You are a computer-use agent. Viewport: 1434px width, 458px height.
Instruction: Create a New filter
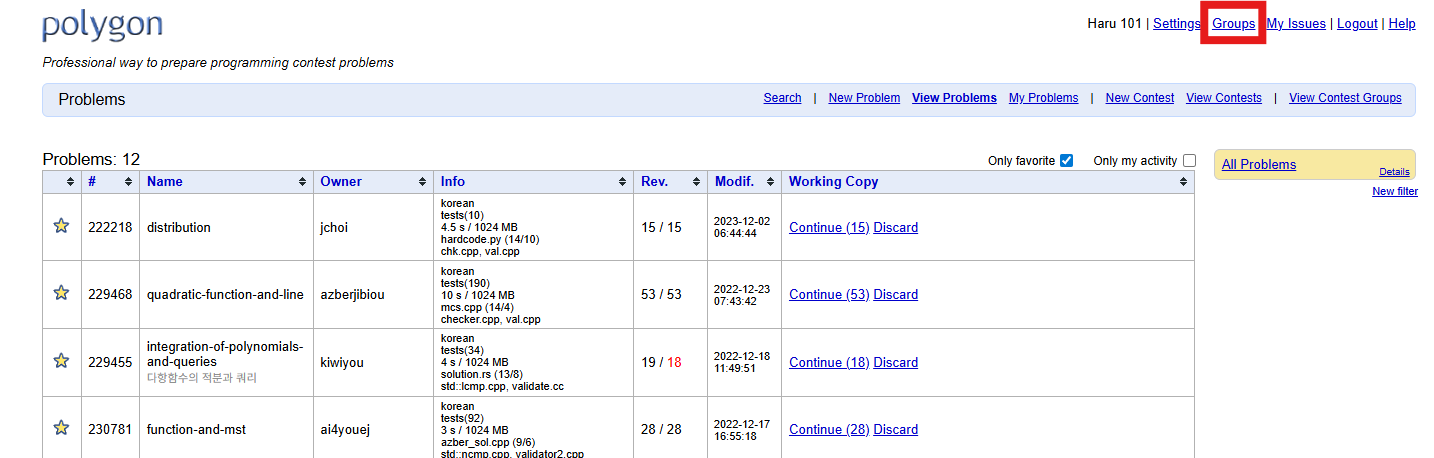pyautogui.click(x=1395, y=191)
